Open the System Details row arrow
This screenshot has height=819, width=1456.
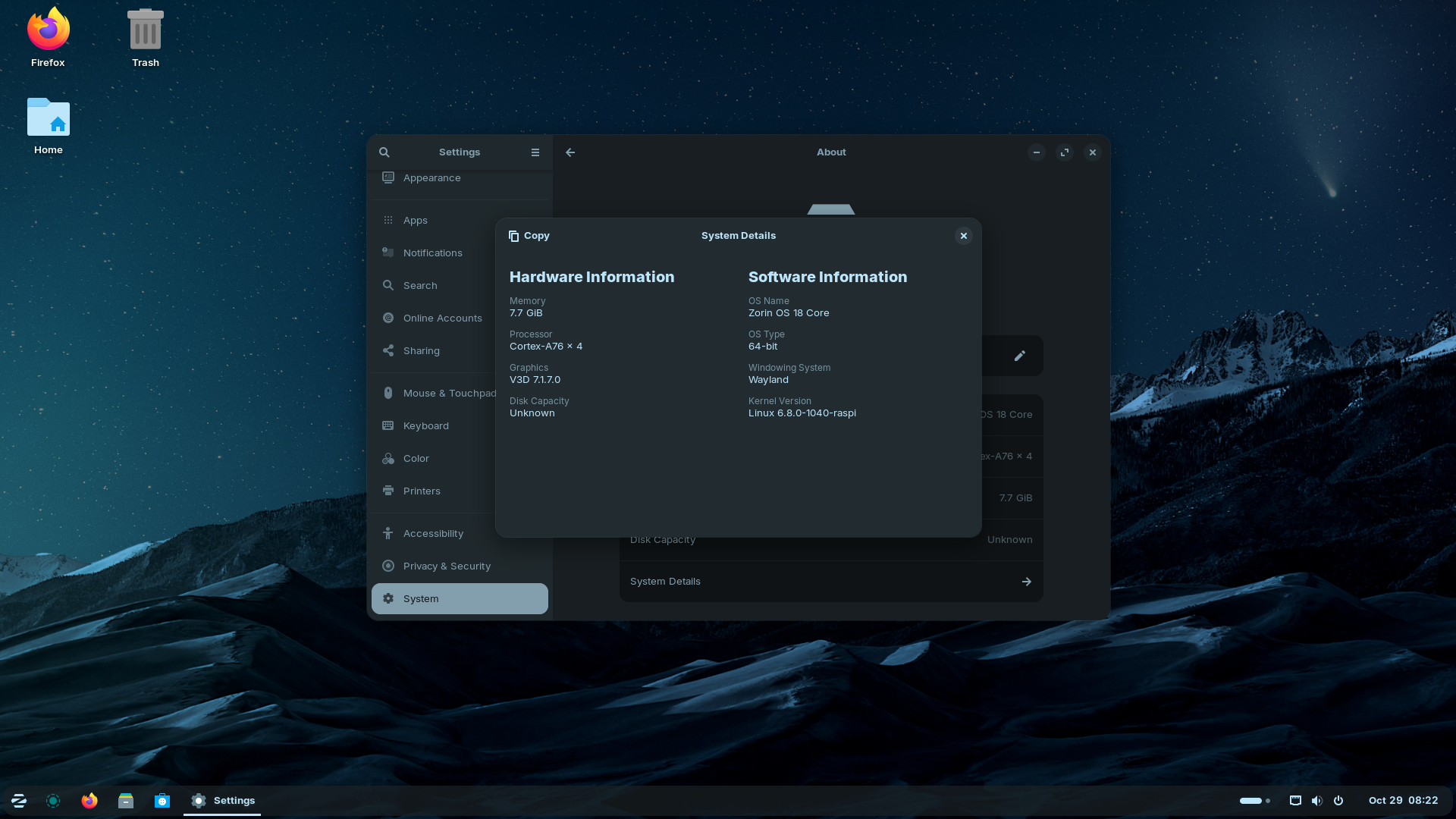(1026, 582)
